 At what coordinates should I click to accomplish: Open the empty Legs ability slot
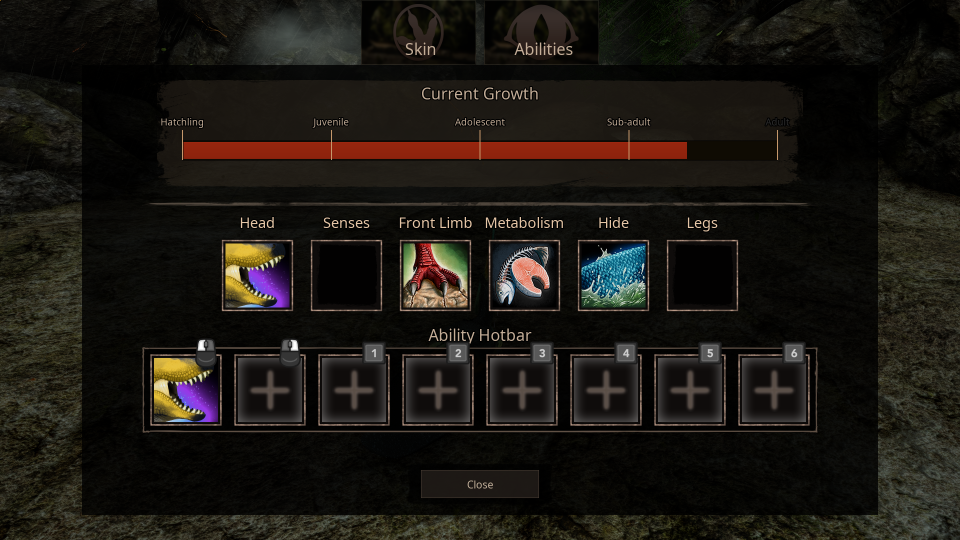(702, 276)
